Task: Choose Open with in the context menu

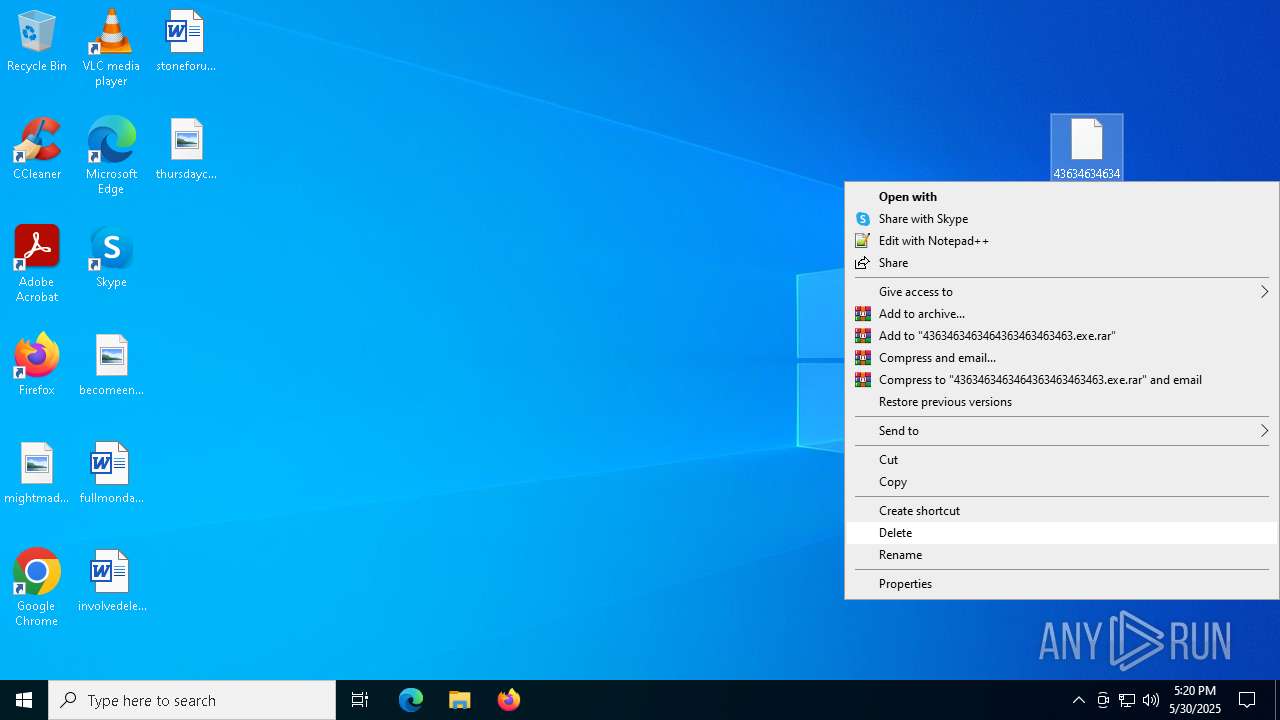Action: [x=1062, y=197]
